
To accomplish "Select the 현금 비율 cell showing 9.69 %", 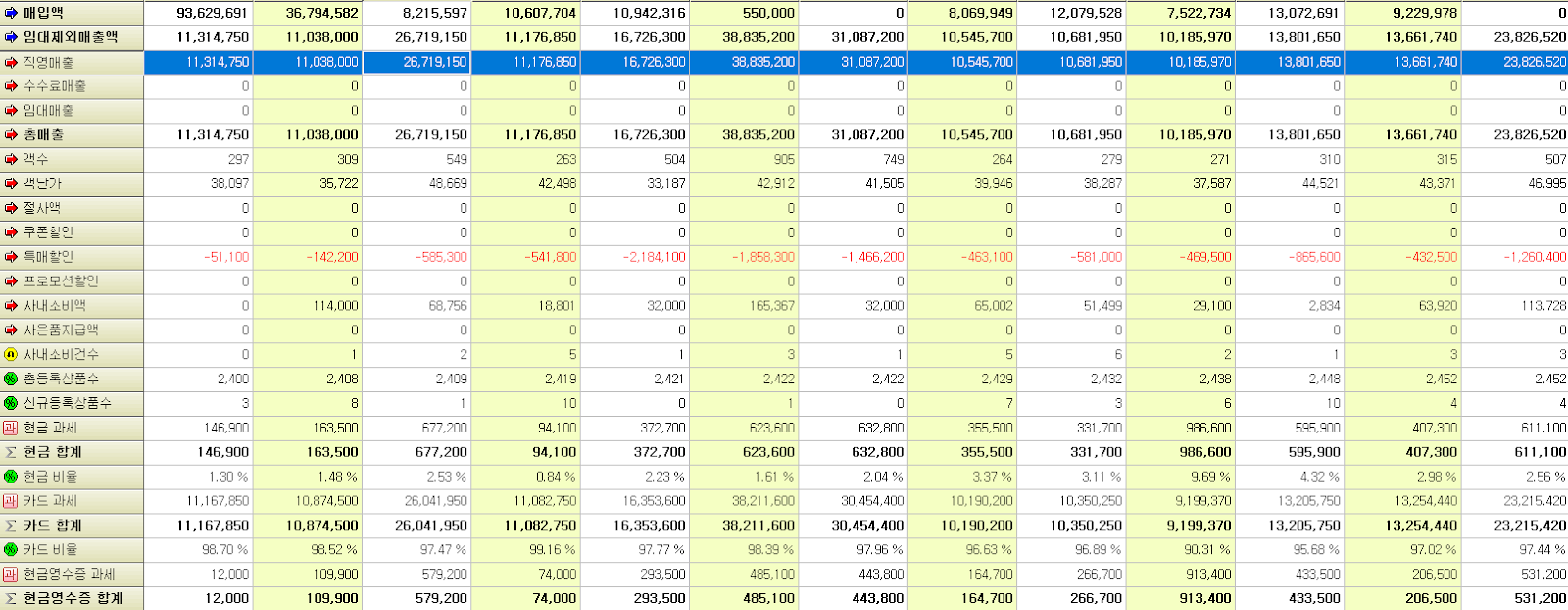I will (x=1181, y=477).
